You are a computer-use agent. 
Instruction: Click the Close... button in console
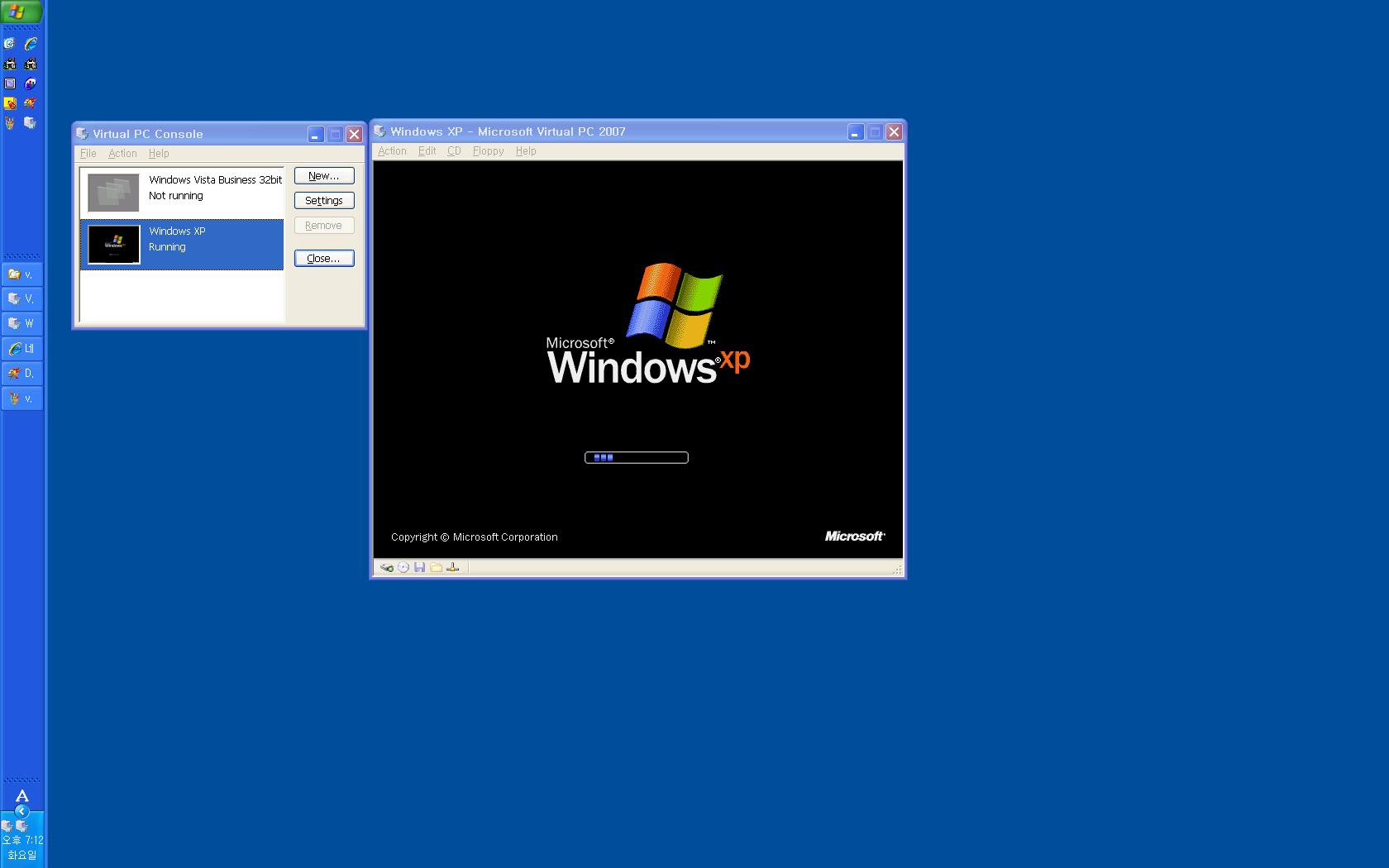tap(324, 259)
